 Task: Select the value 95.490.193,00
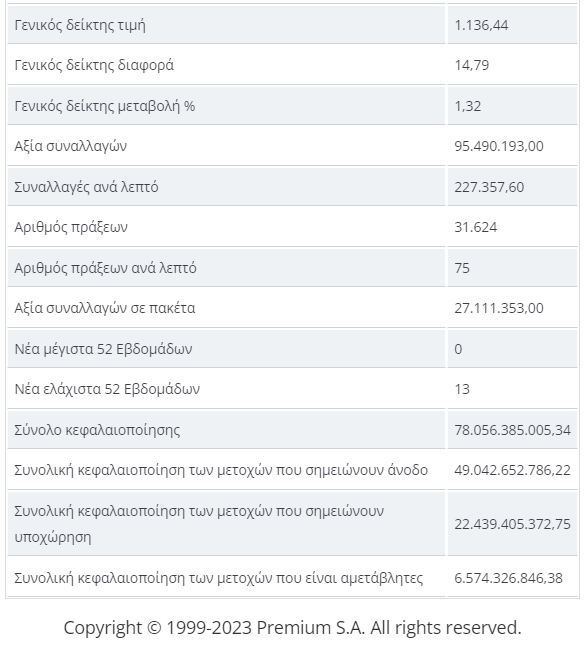click(x=499, y=146)
